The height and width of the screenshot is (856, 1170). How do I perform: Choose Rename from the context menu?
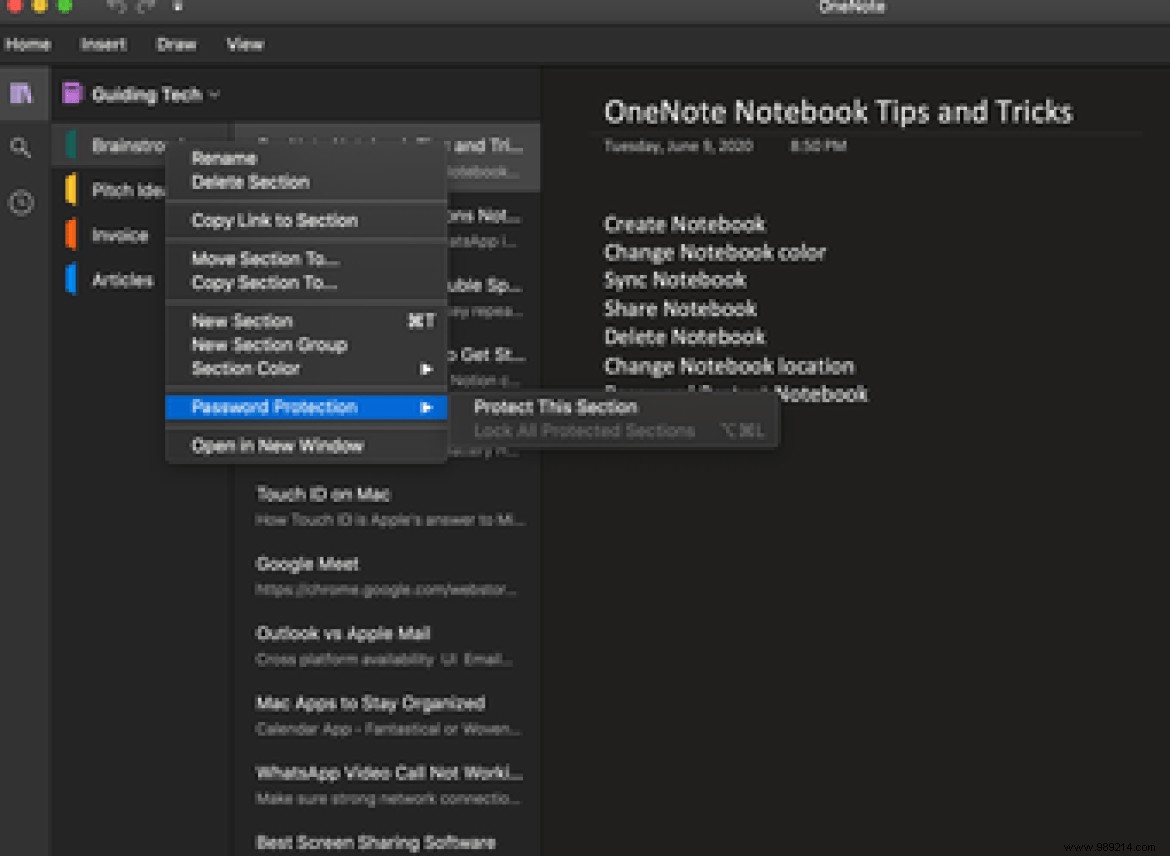pyautogui.click(x=224, y=158)
